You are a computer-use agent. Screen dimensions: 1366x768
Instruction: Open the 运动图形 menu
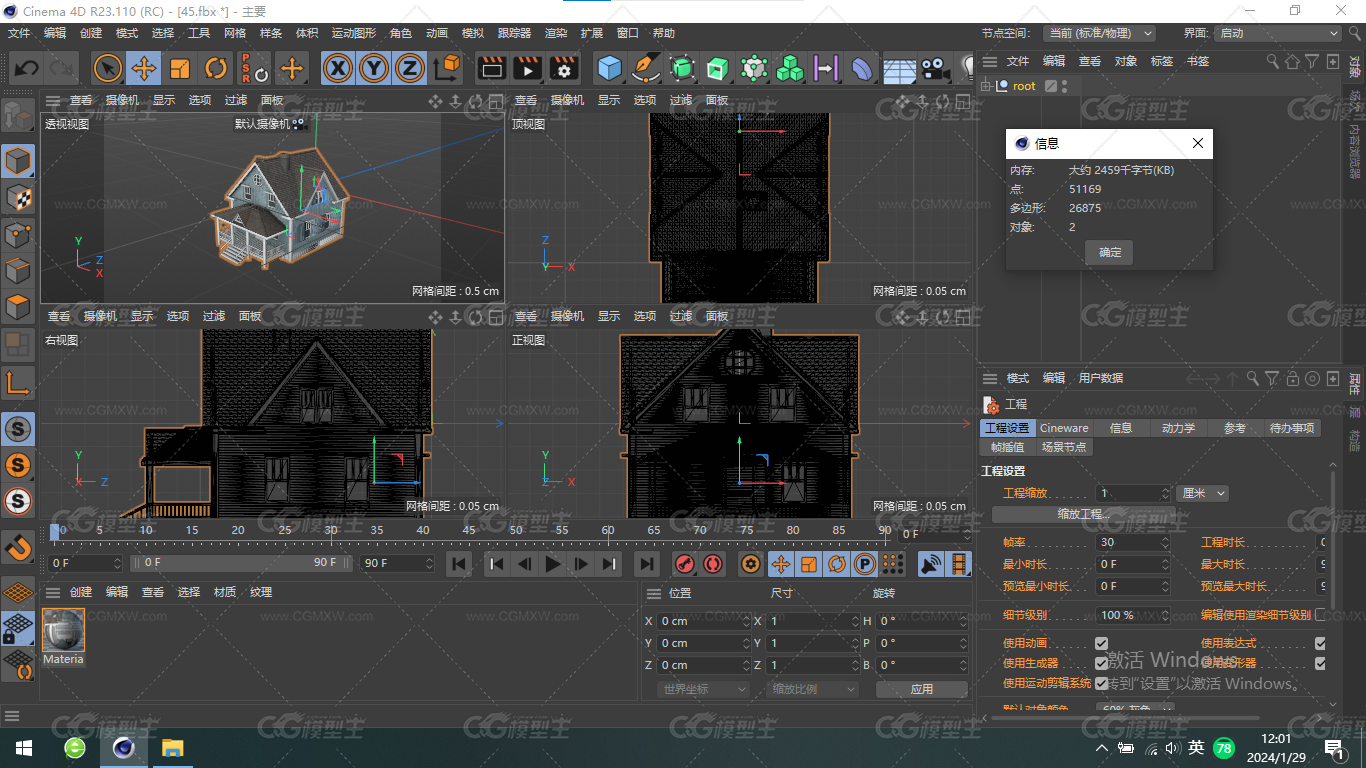tap(354, 33)
